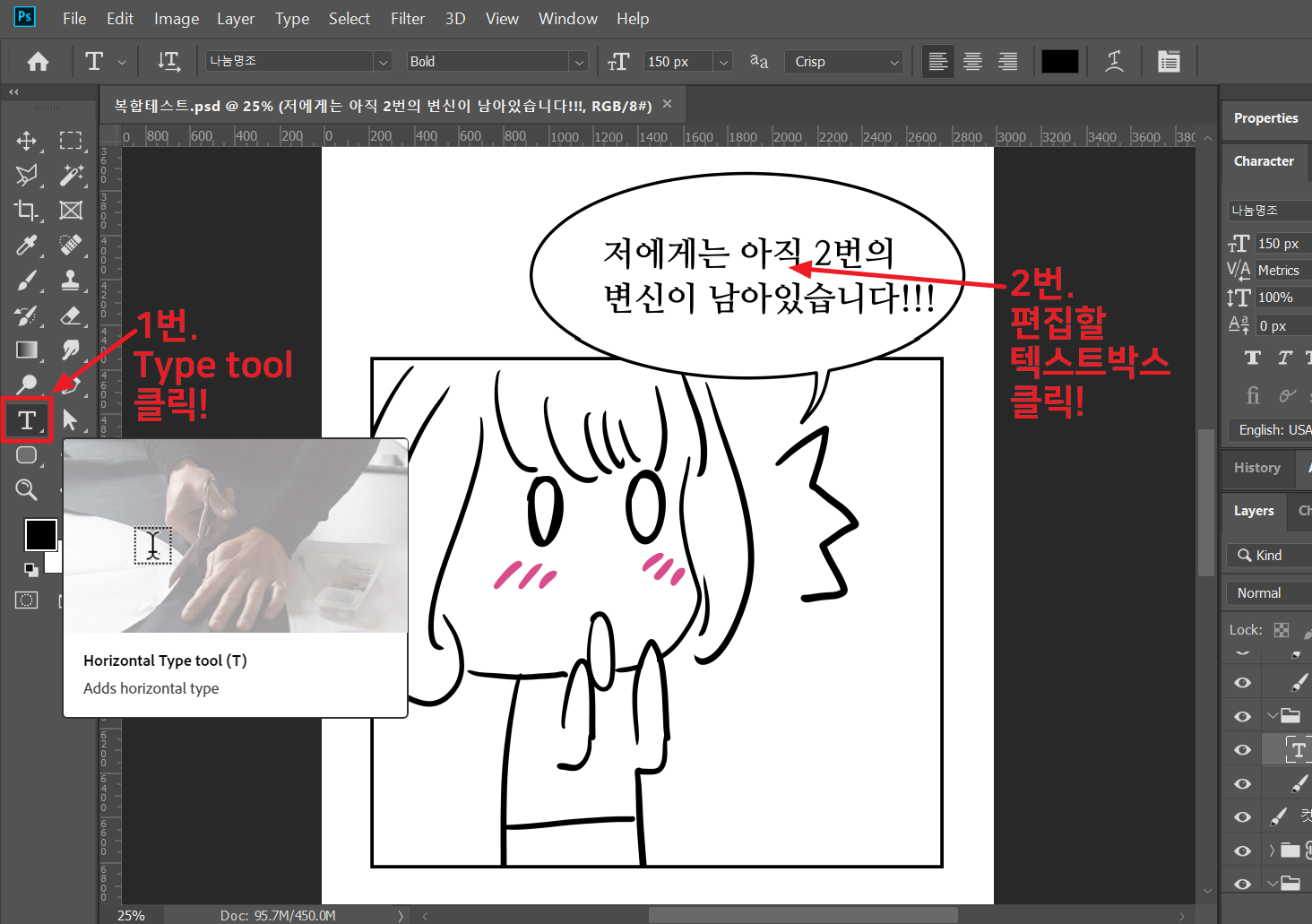Image resolution: width=1312 pixels, height=924 pixels.
Task: Click the center text alignment button
Action: tap(972, 61)
